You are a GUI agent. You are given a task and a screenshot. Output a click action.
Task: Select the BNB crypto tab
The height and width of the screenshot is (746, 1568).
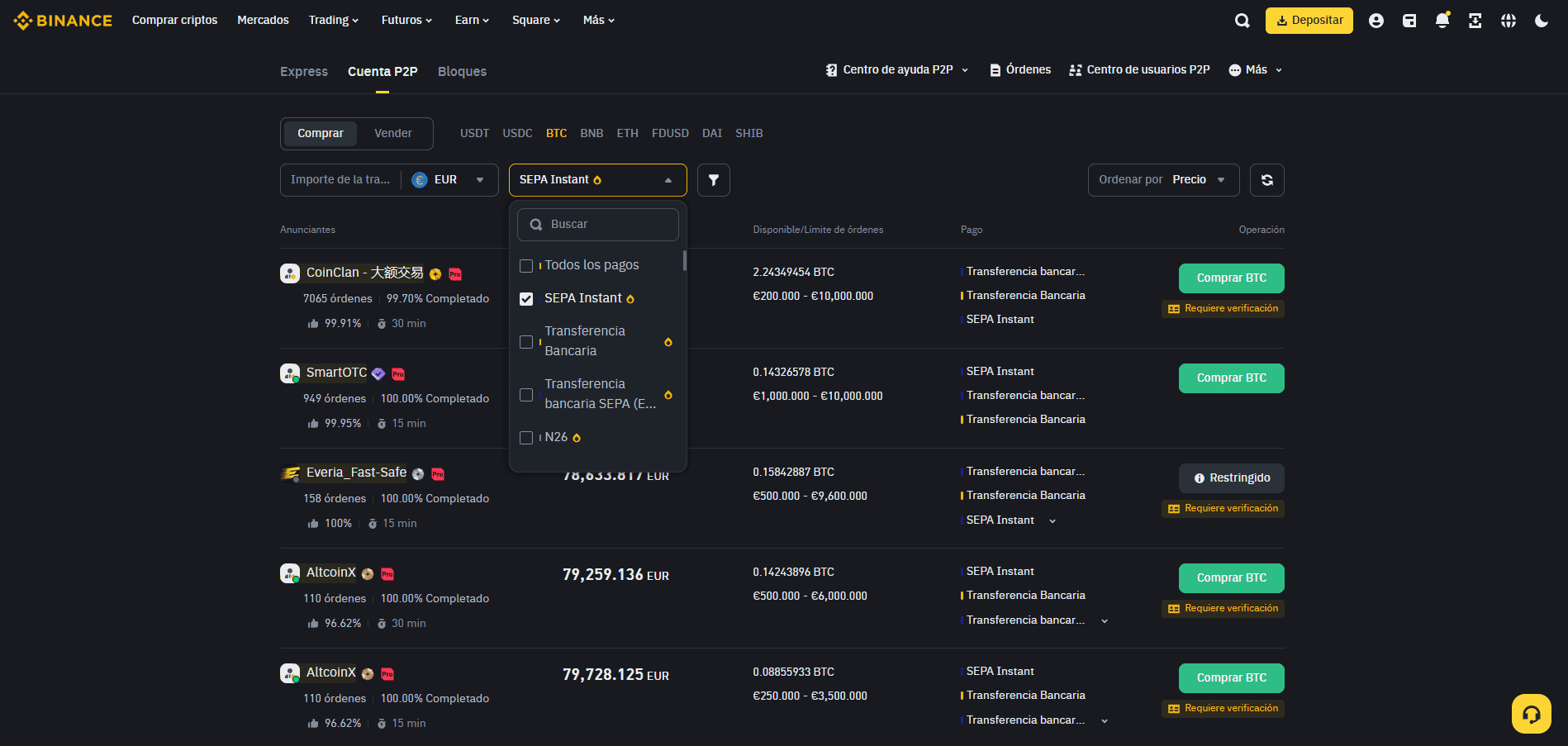pos(592,134)
